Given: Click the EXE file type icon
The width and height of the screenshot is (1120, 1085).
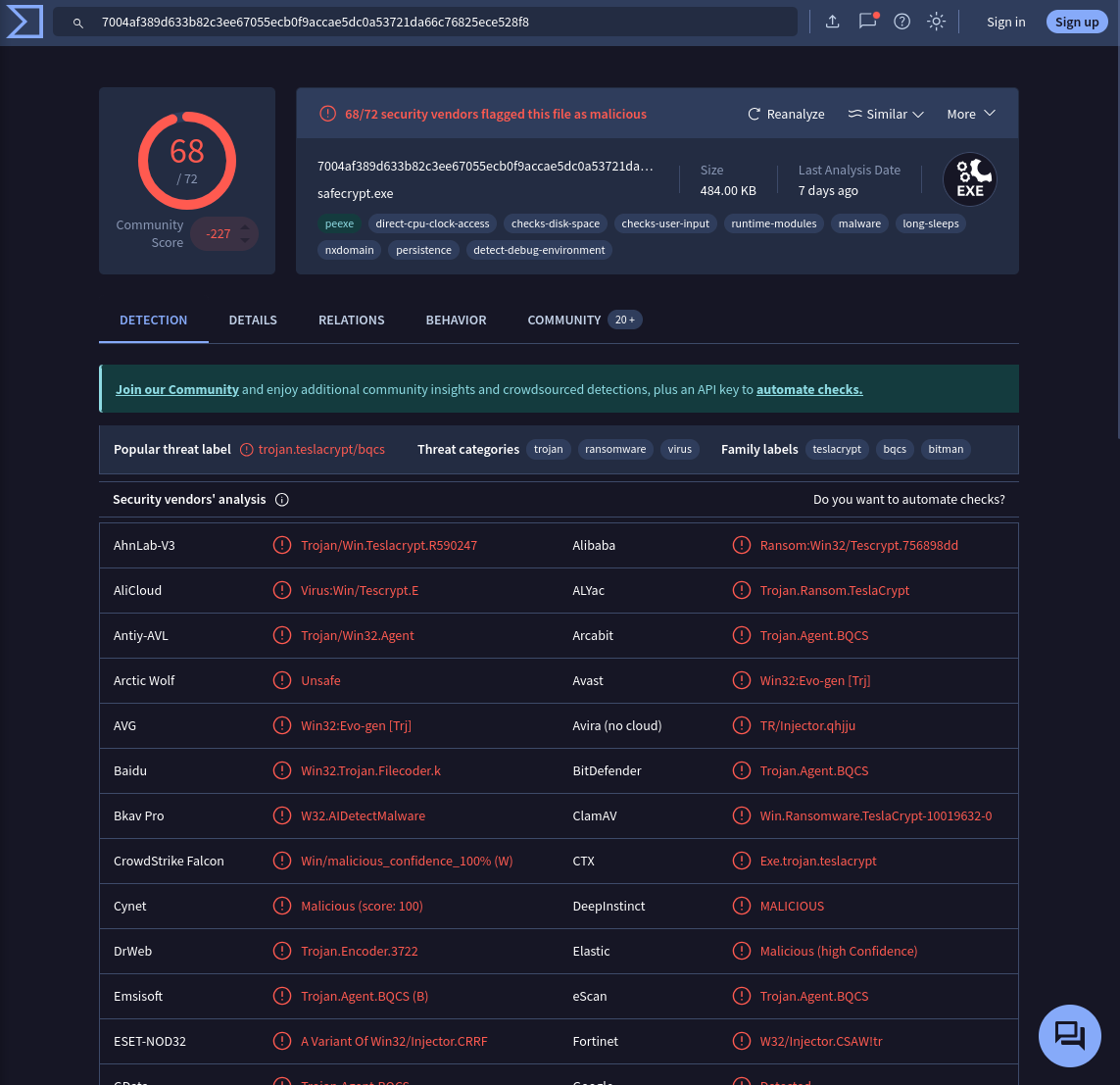Looking at the screenshot, I should tap(969, 179).
